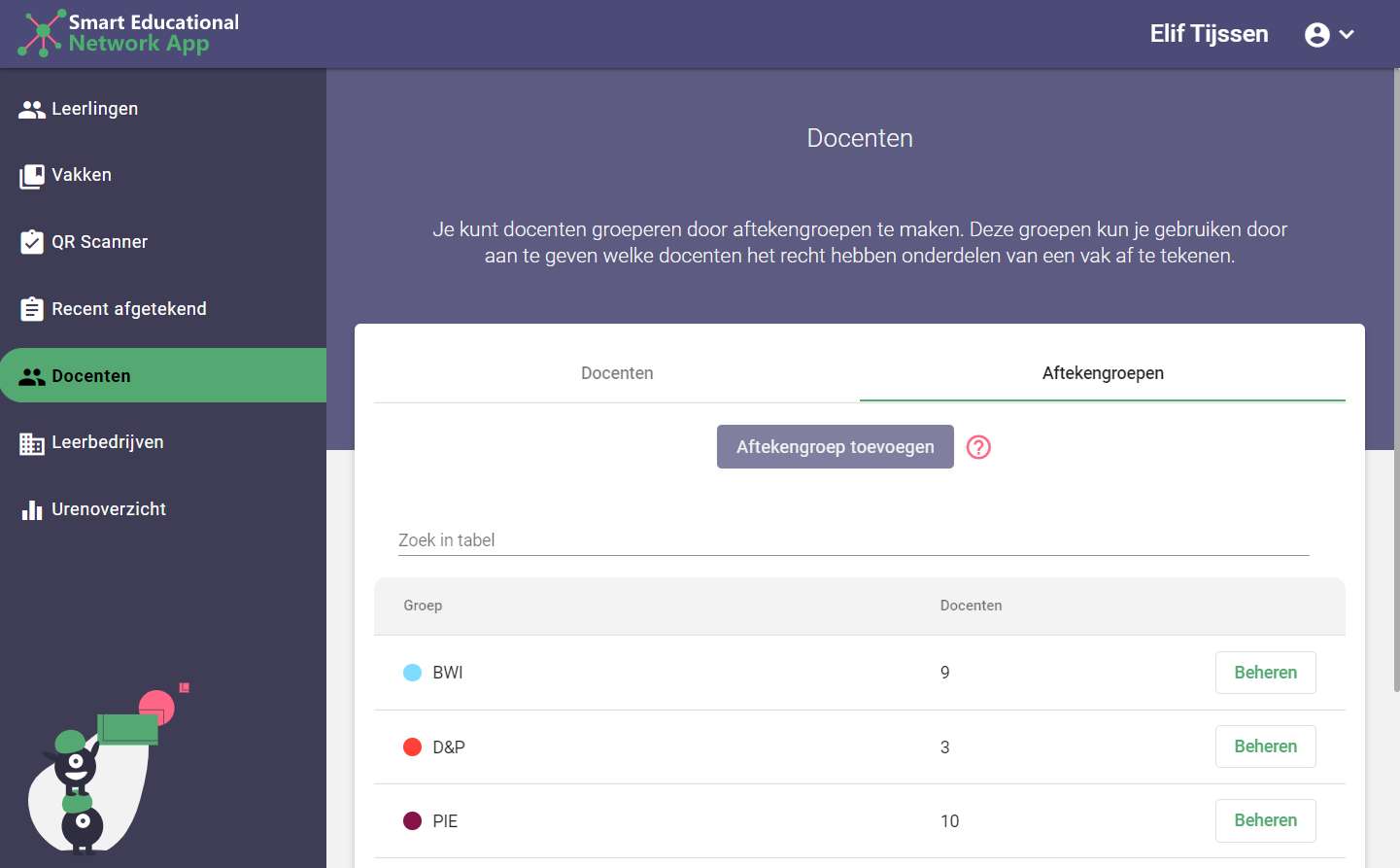Viewport: 1400px width, 868px height.
Task: Click the Leerlingen people icon in sidebar
Action: (32, 110)
